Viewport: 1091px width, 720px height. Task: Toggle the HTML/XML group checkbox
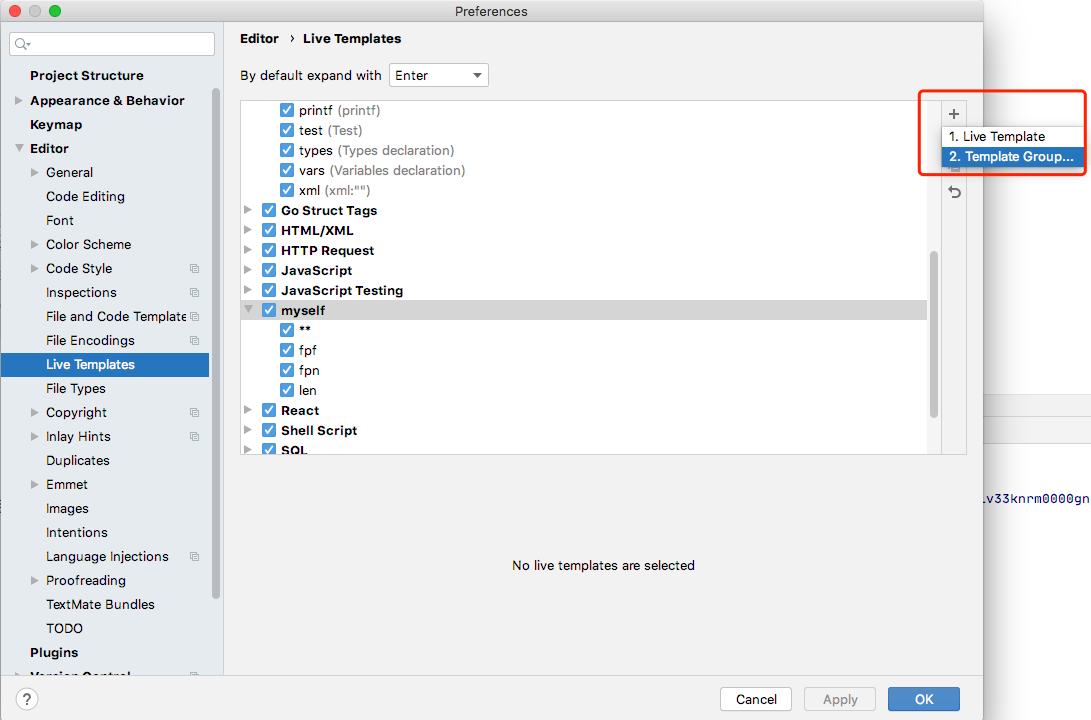click(x=269, y=230)
